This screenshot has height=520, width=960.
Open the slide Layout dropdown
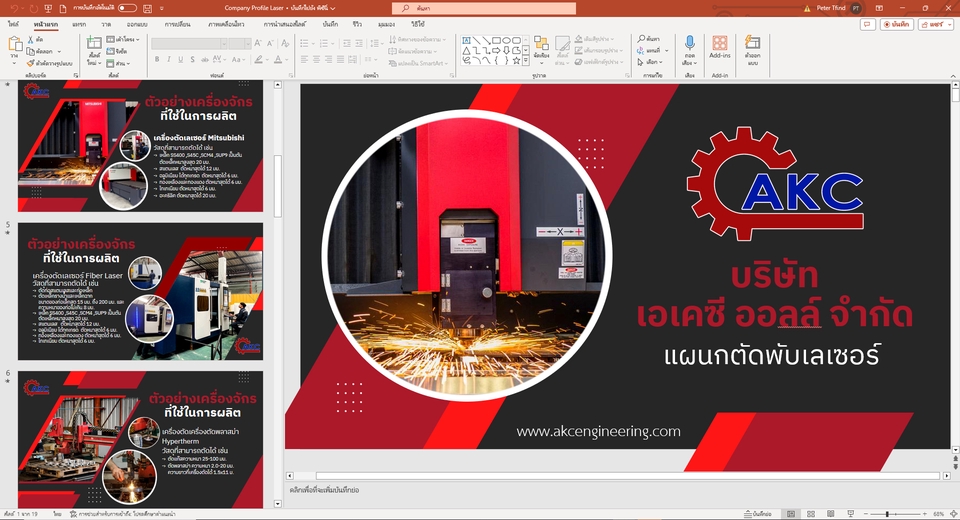[123, 39]
